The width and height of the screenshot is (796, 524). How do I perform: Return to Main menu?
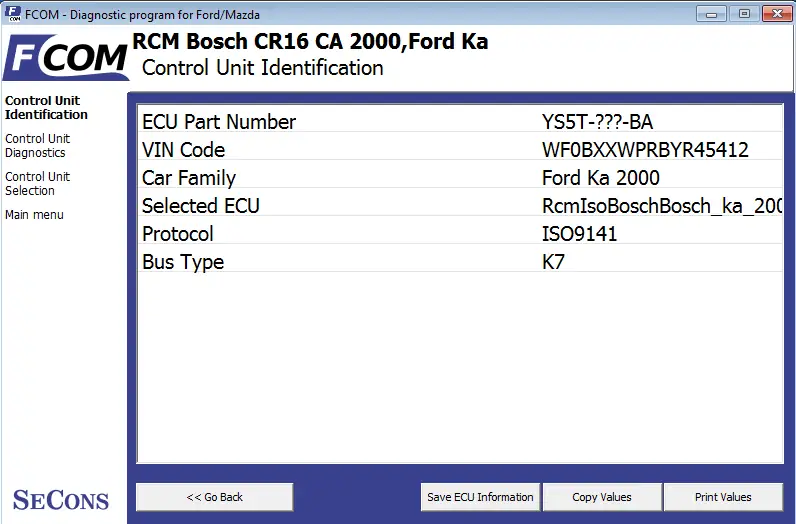tap(34, 215)
